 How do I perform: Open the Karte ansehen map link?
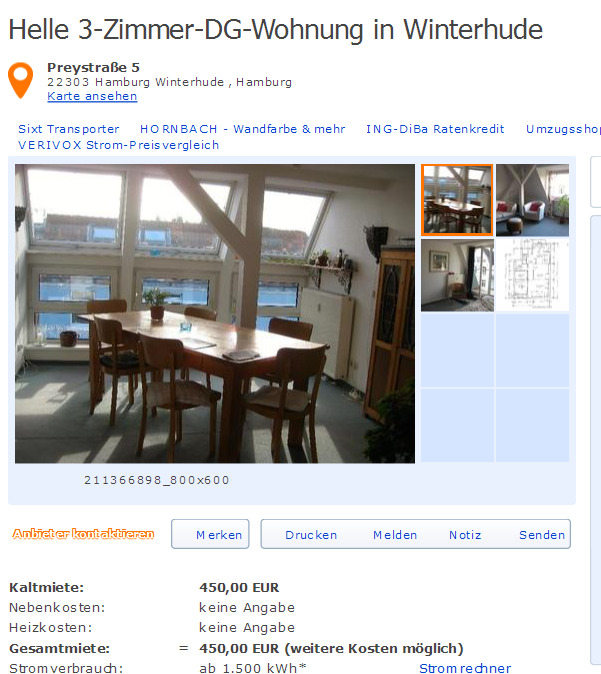(92, 96)
